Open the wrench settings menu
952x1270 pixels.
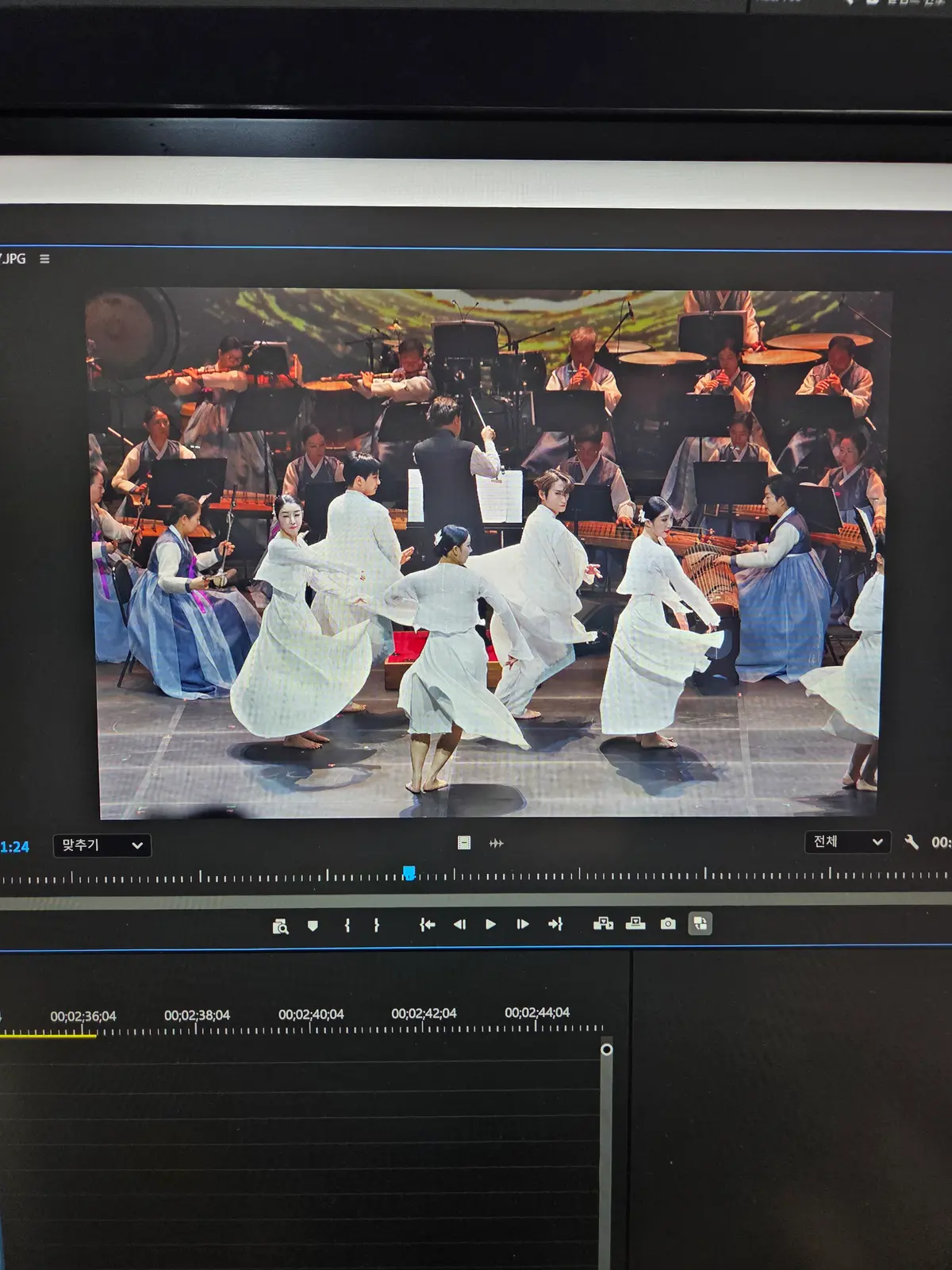tap(912, 842)
